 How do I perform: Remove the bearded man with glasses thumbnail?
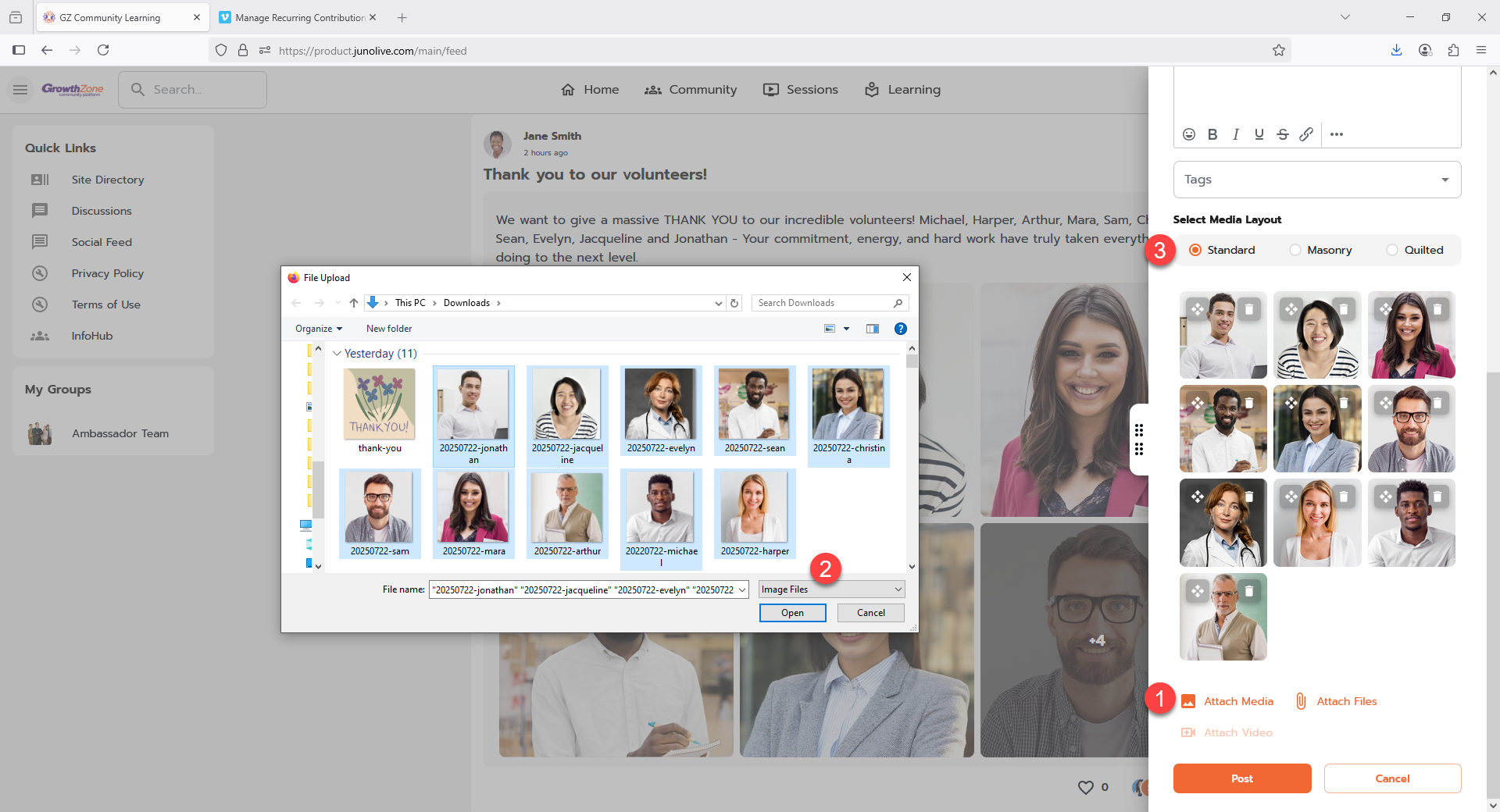(1437, 403)
